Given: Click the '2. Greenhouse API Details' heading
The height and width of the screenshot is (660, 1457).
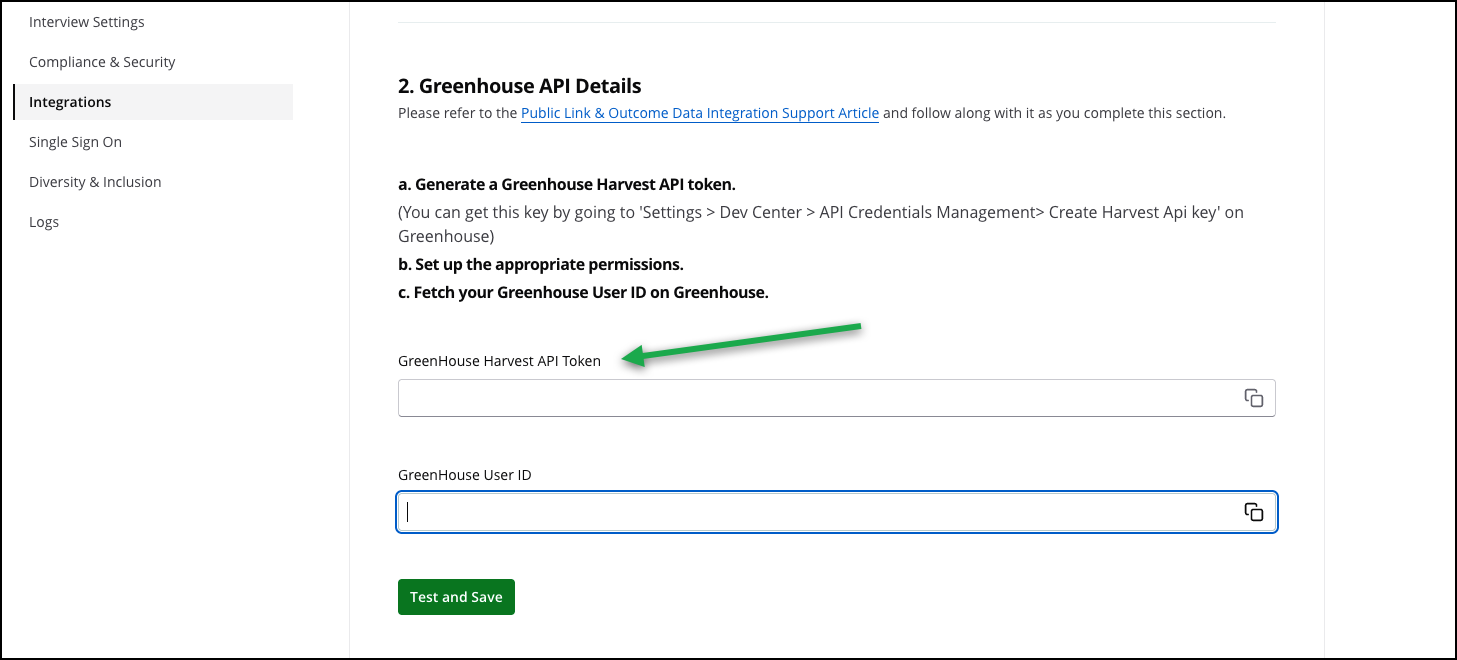Looking at the screenshot, I should (519, 86).
